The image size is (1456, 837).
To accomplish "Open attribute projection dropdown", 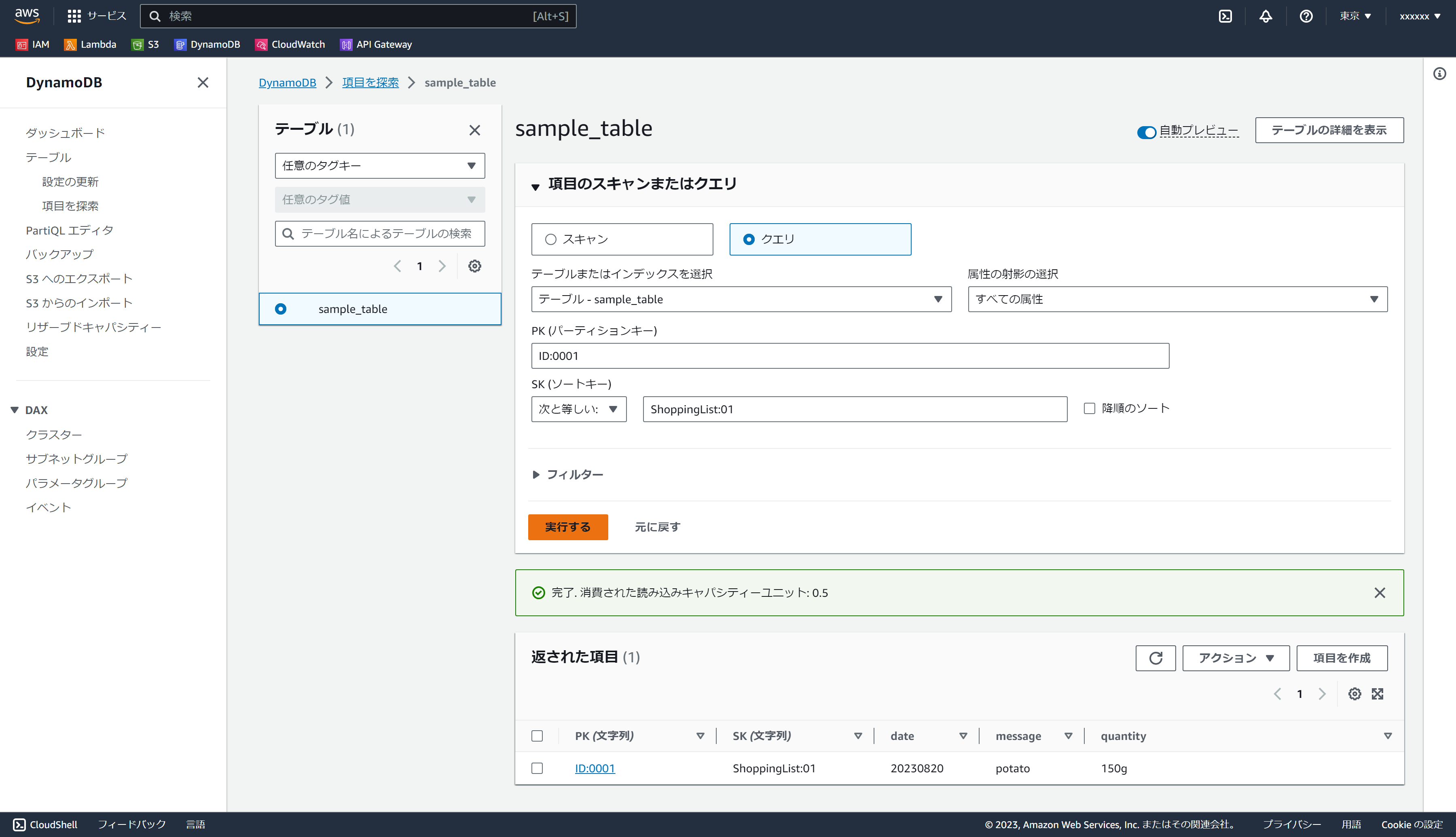I will coord(1177,299).
